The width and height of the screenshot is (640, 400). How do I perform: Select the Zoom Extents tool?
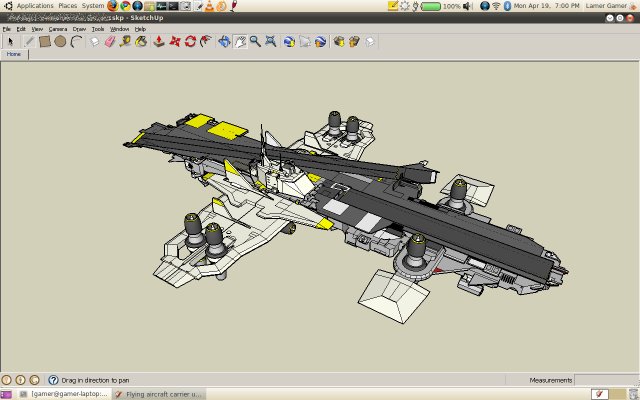[x=271, y=42]
